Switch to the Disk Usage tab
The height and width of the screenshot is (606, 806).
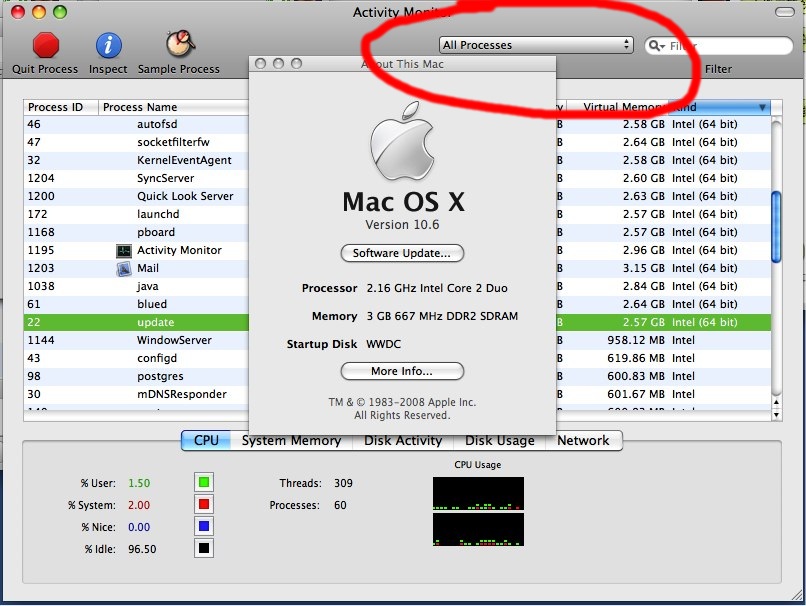[499, 440]
